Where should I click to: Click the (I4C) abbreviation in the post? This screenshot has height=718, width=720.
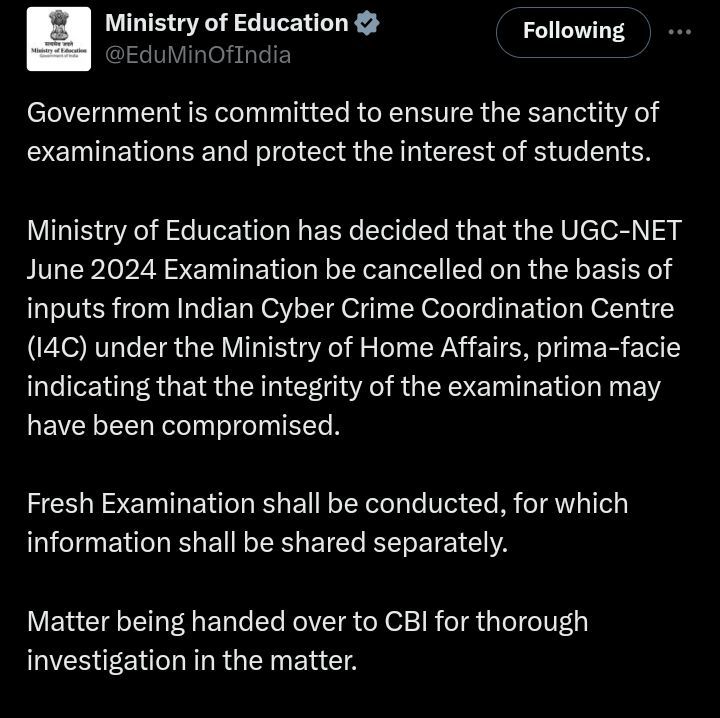57,348
